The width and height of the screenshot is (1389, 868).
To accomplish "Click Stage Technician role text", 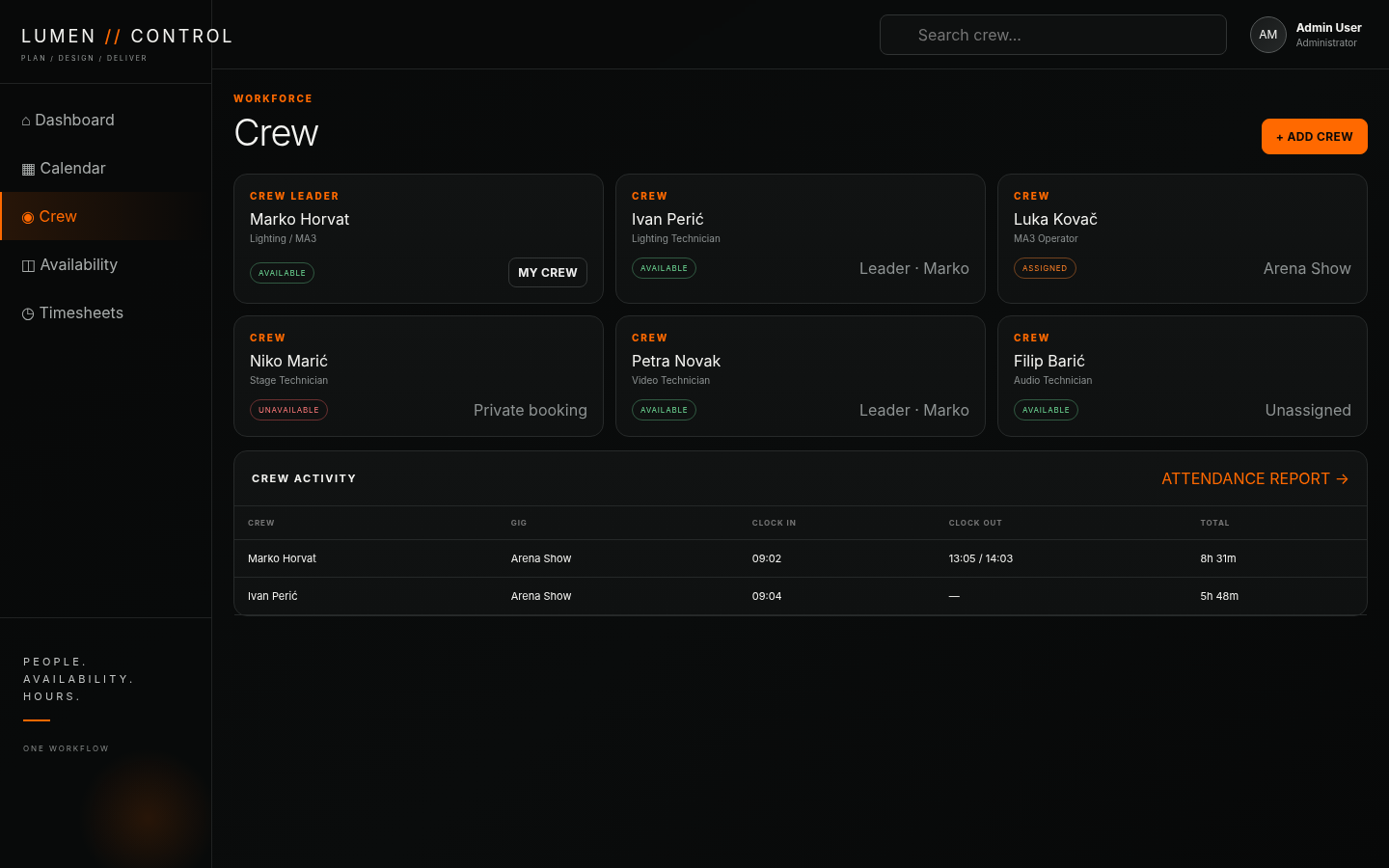I will (288, 380).
